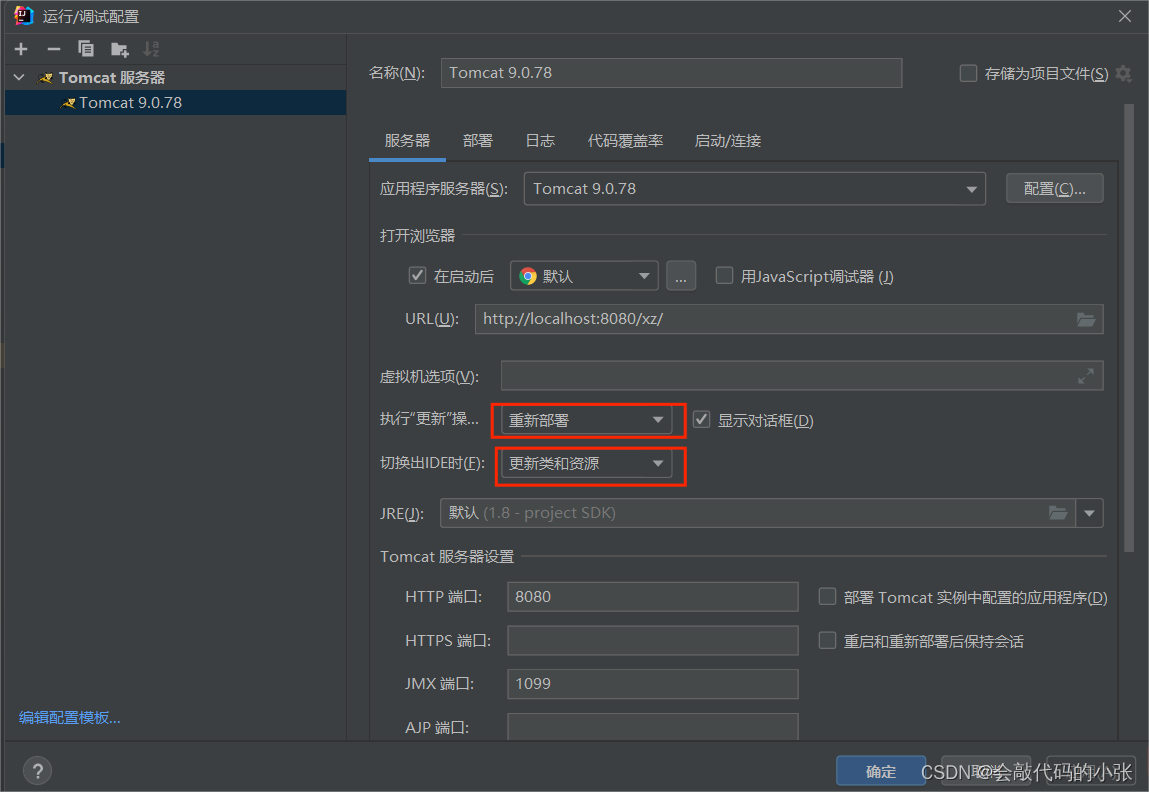
Task: Open the gear settings next to store as project file
Action: (1123, 73)
